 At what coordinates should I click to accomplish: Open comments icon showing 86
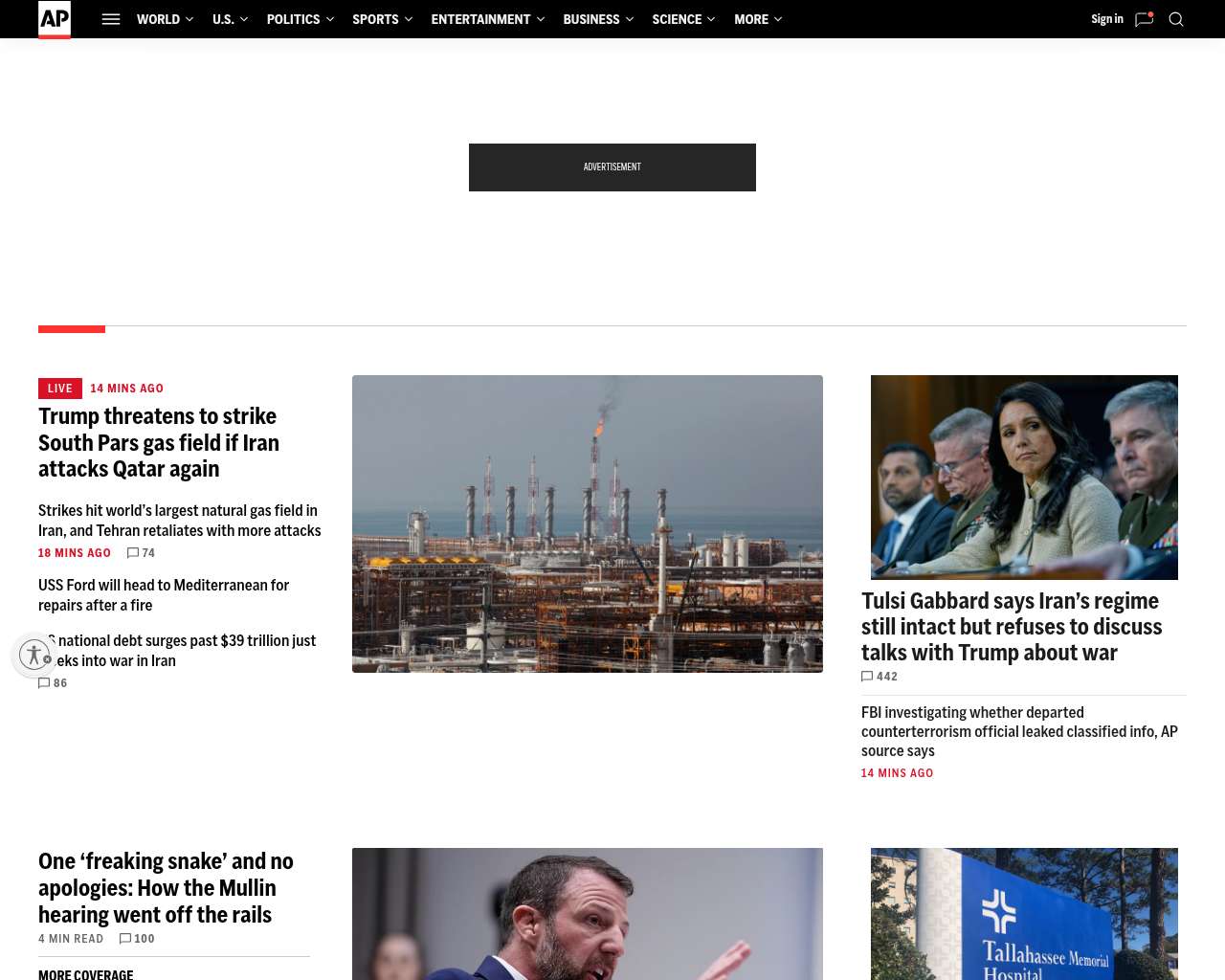click(44, 683)
